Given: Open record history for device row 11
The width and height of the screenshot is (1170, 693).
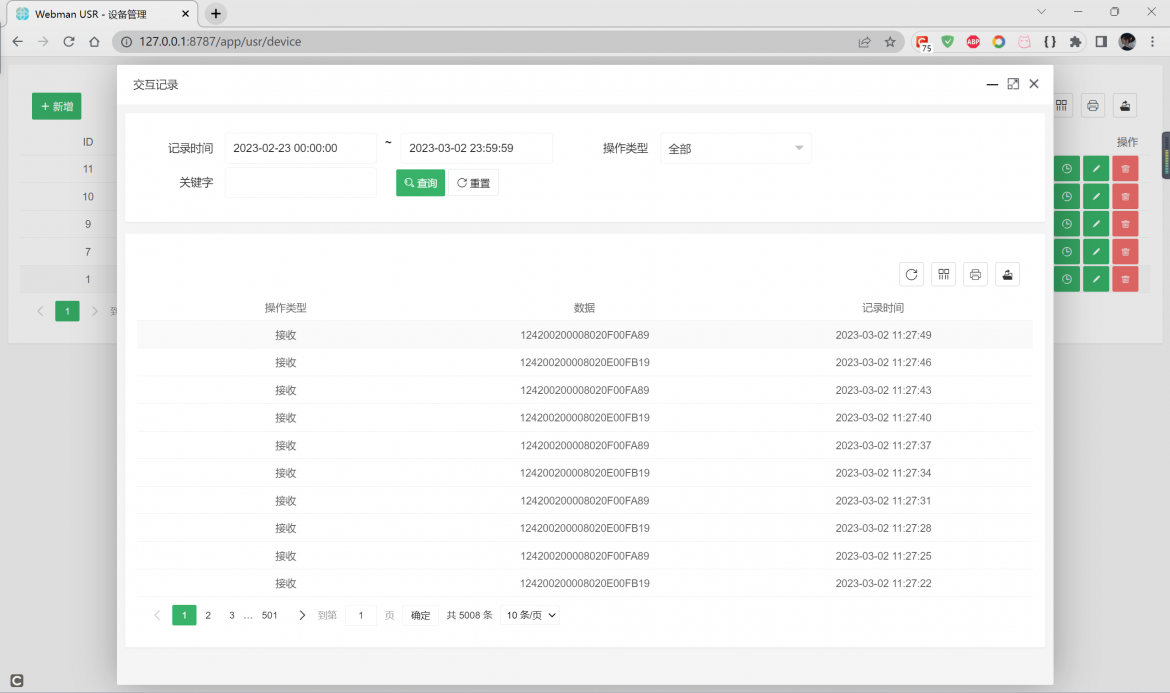Looking at the screenshot, I should [1067, 169].
